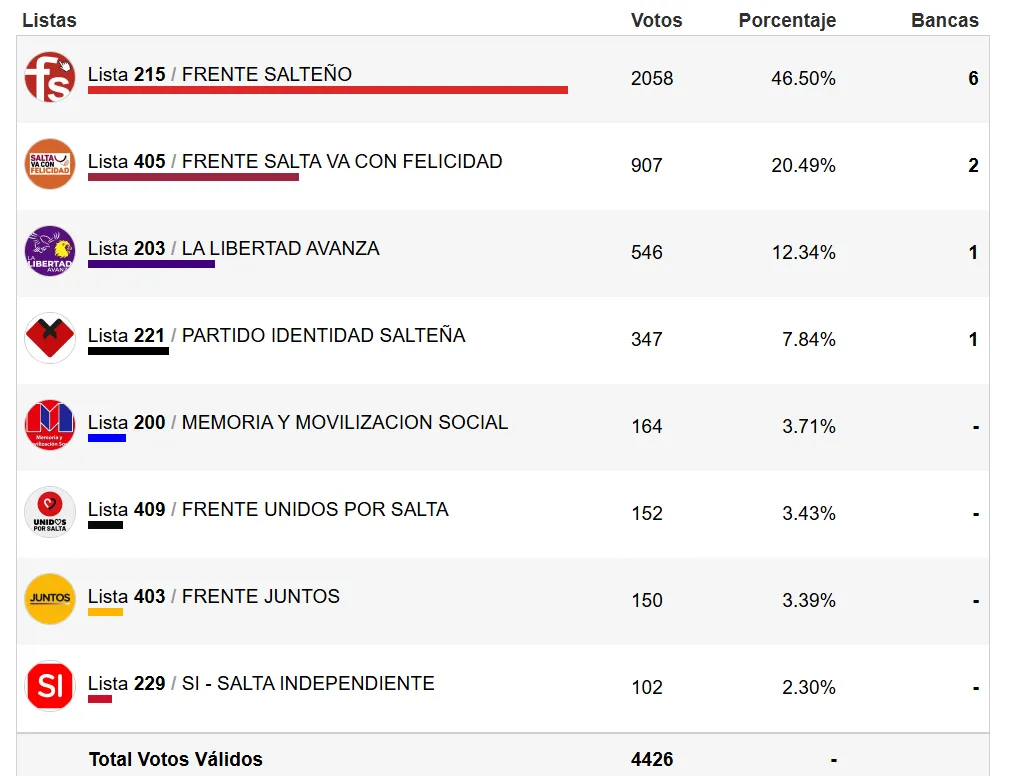This screenshot has height=776, width=1009.
Task: Select Lista 203 La Libertad Avanza
Action: coord(234,249)
